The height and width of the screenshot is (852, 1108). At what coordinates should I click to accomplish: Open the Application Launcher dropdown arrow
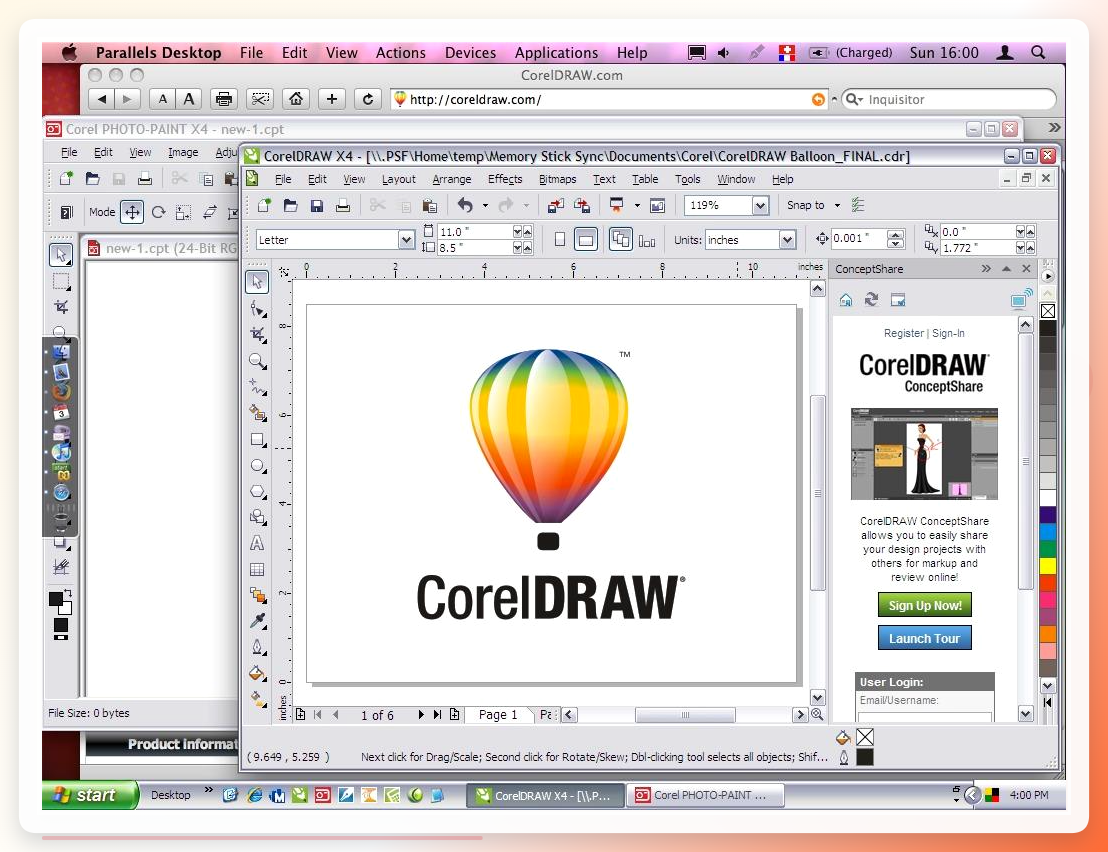coord(637,206)
